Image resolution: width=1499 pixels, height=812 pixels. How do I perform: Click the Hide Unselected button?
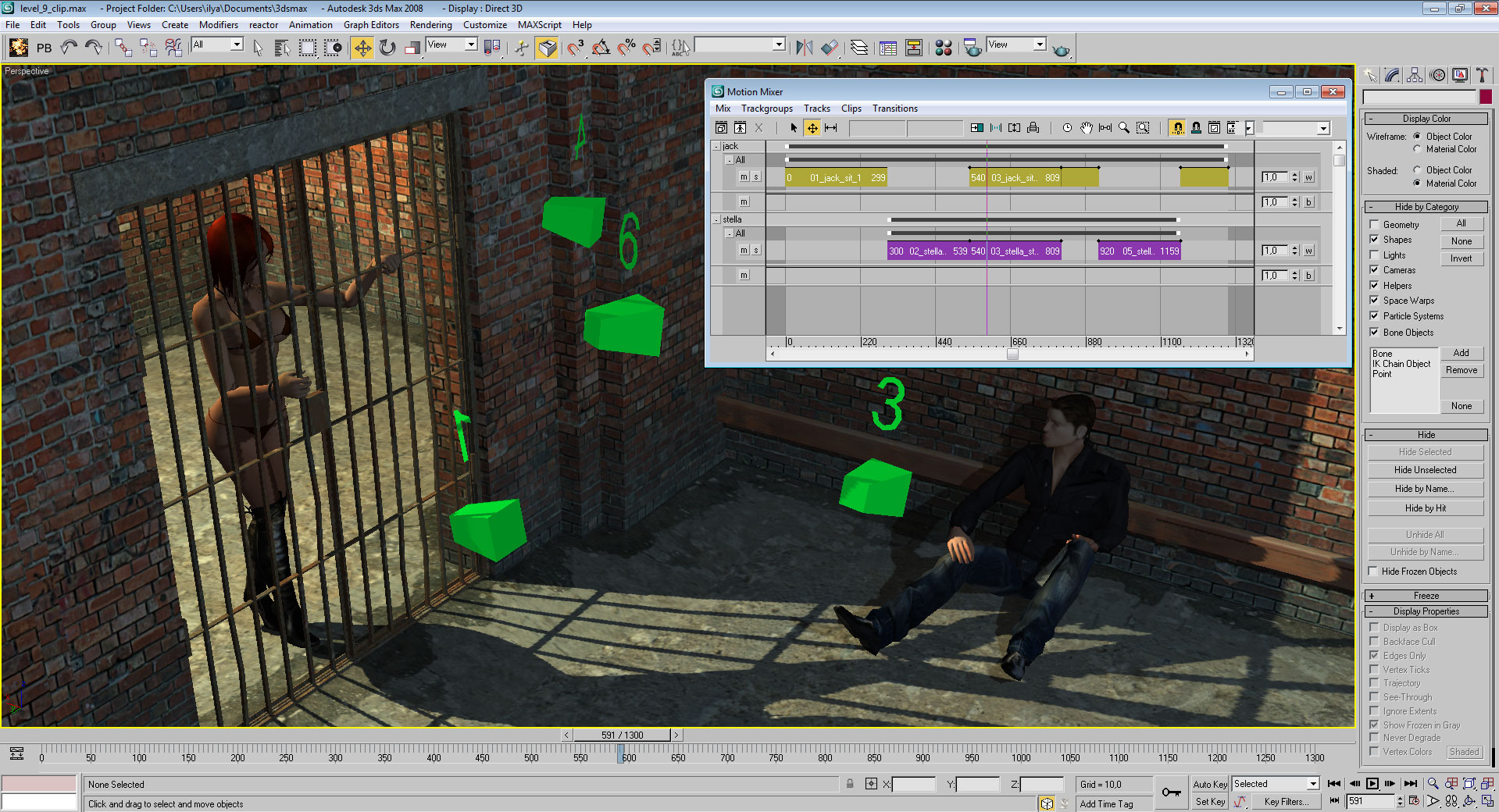click(x=1425, y=470)
